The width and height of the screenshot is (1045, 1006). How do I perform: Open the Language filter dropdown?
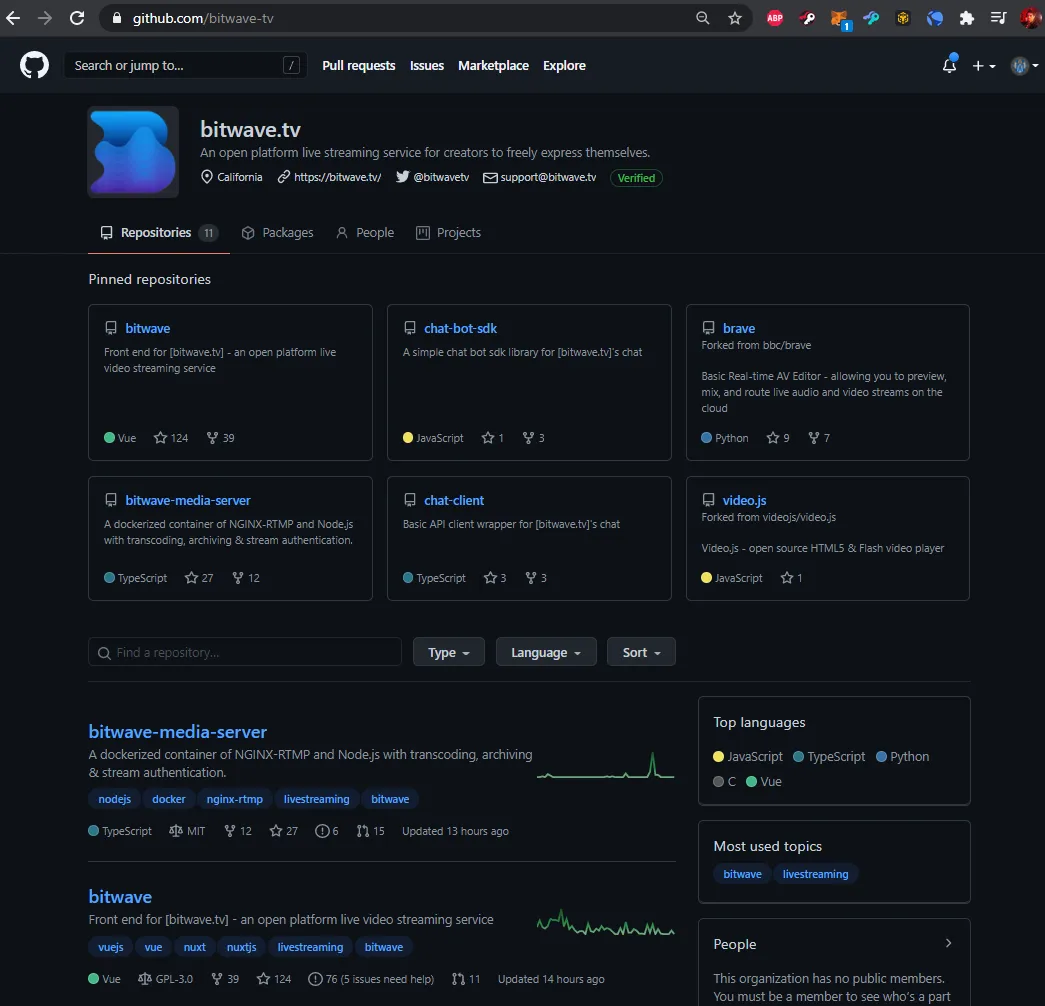[546, 652]
